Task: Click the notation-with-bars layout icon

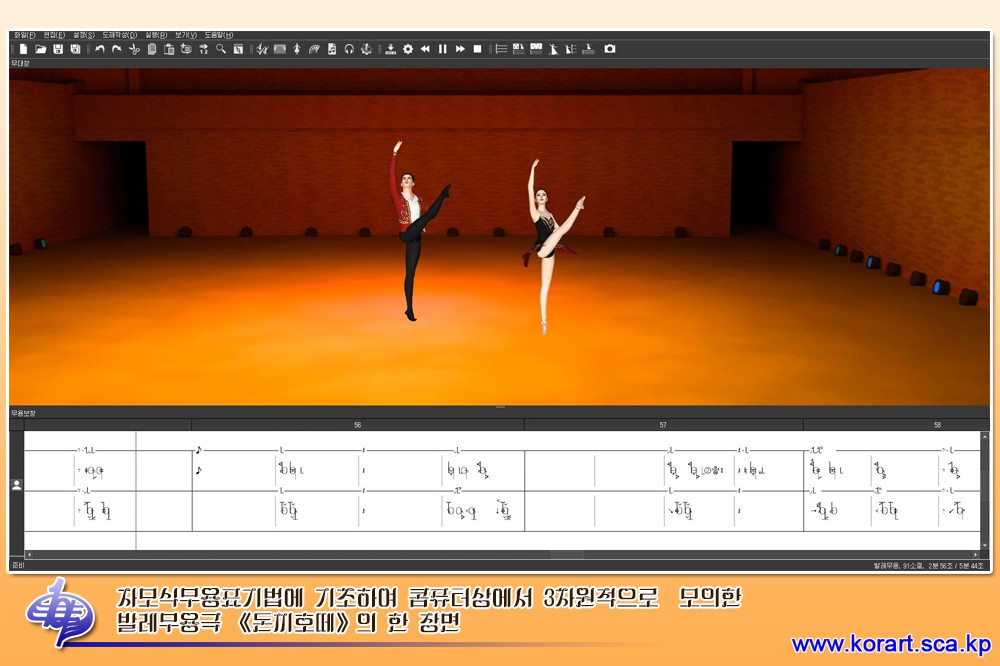Action: (x=518, y=49)
